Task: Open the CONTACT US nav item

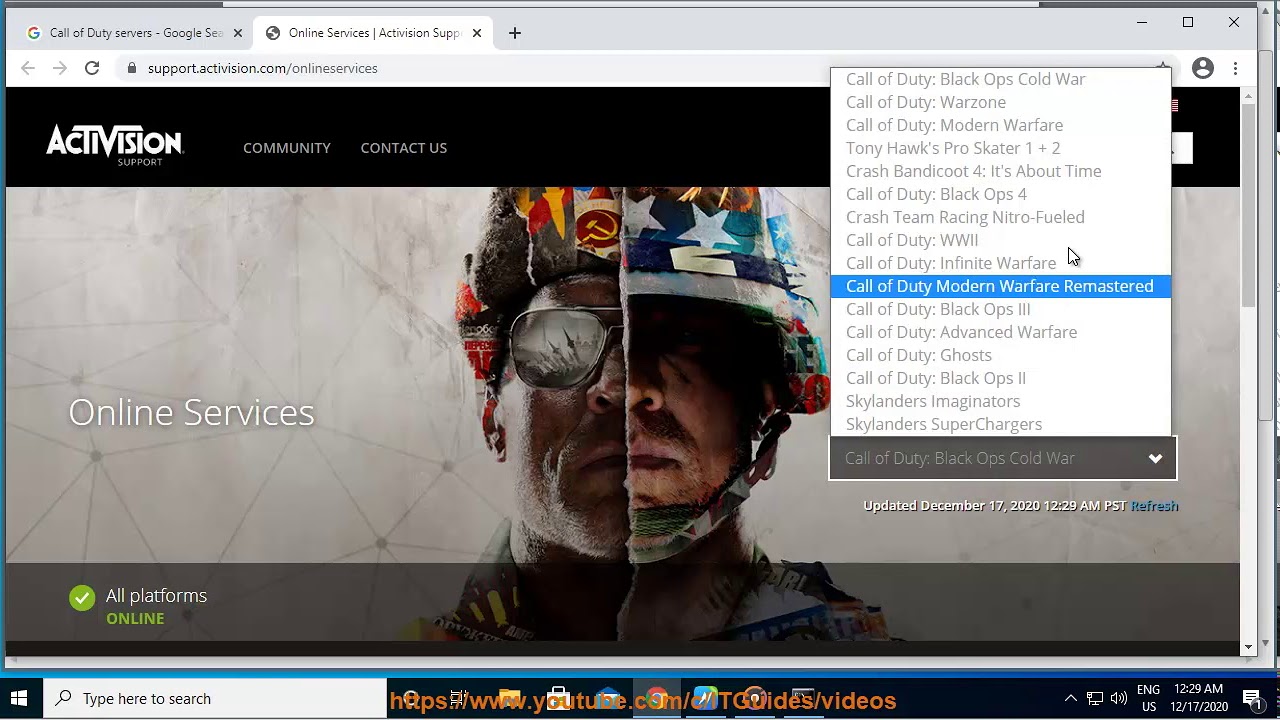Action: coord(403,148)
